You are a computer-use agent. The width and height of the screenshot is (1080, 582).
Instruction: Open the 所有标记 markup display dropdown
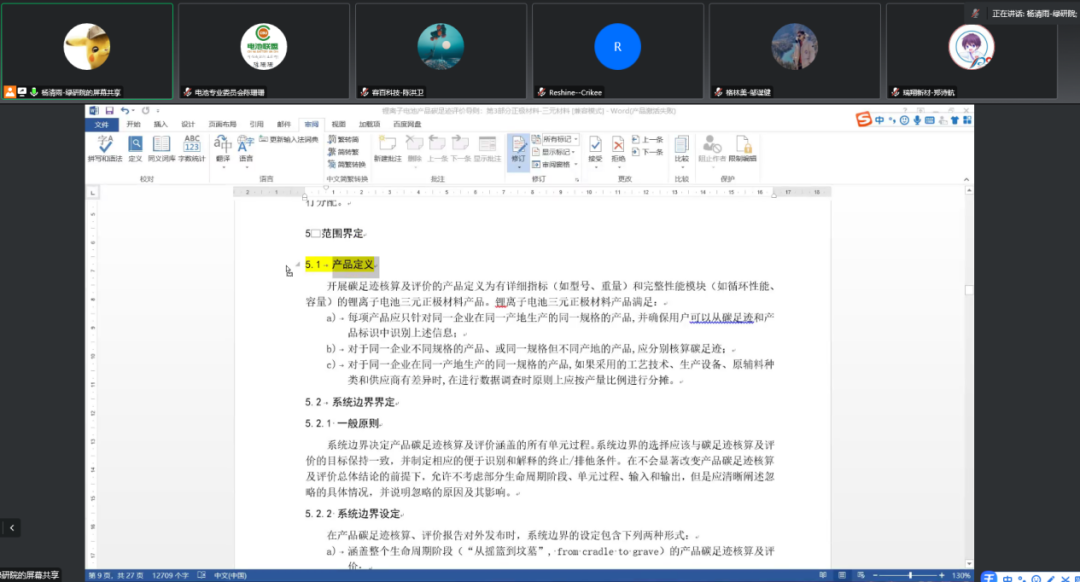coord(558,139)
